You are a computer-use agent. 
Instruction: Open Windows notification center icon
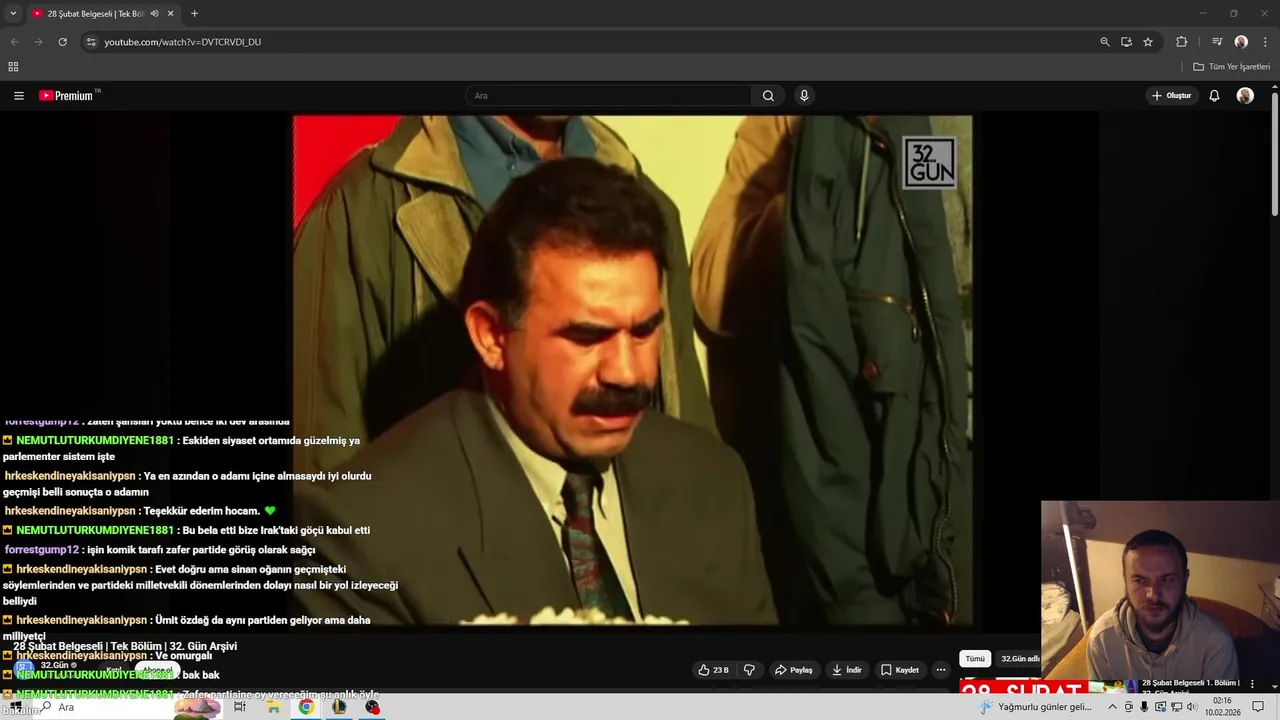point(1258,707)
